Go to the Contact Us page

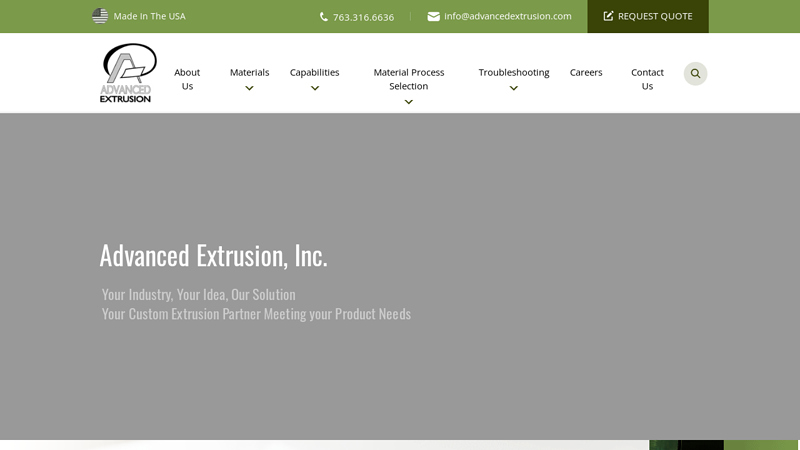coord(647,79)
